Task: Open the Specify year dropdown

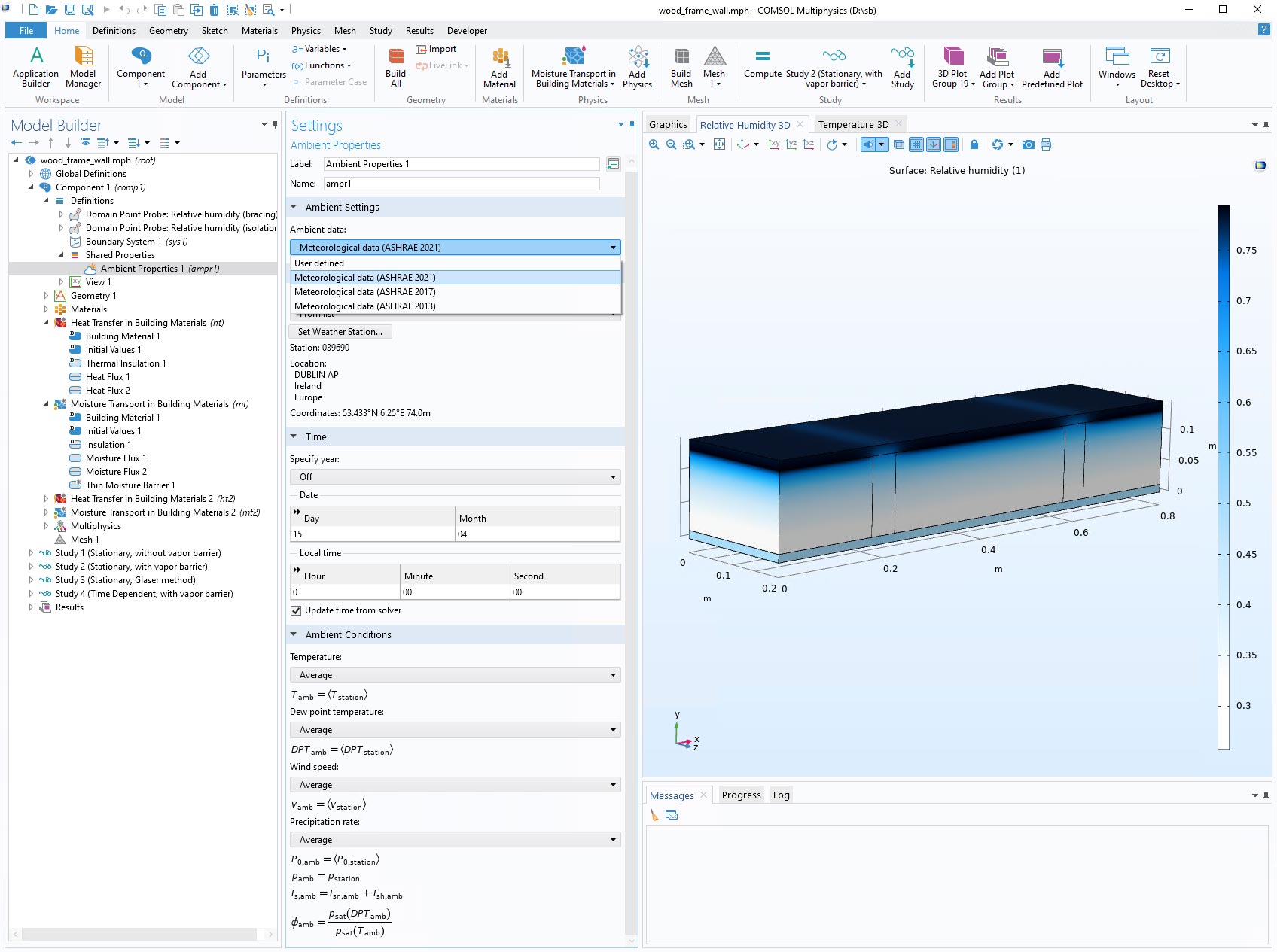Action: pos(455,476)
